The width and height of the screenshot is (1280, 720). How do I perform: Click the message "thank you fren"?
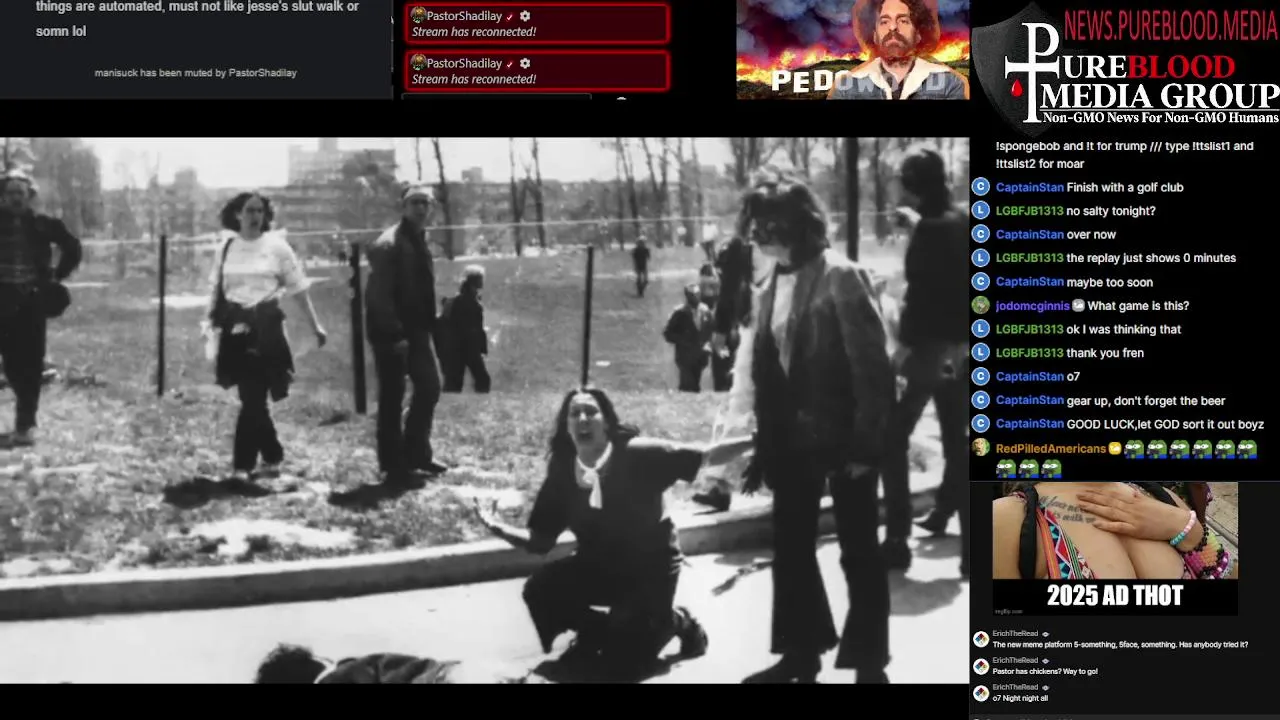point(1105,353)
